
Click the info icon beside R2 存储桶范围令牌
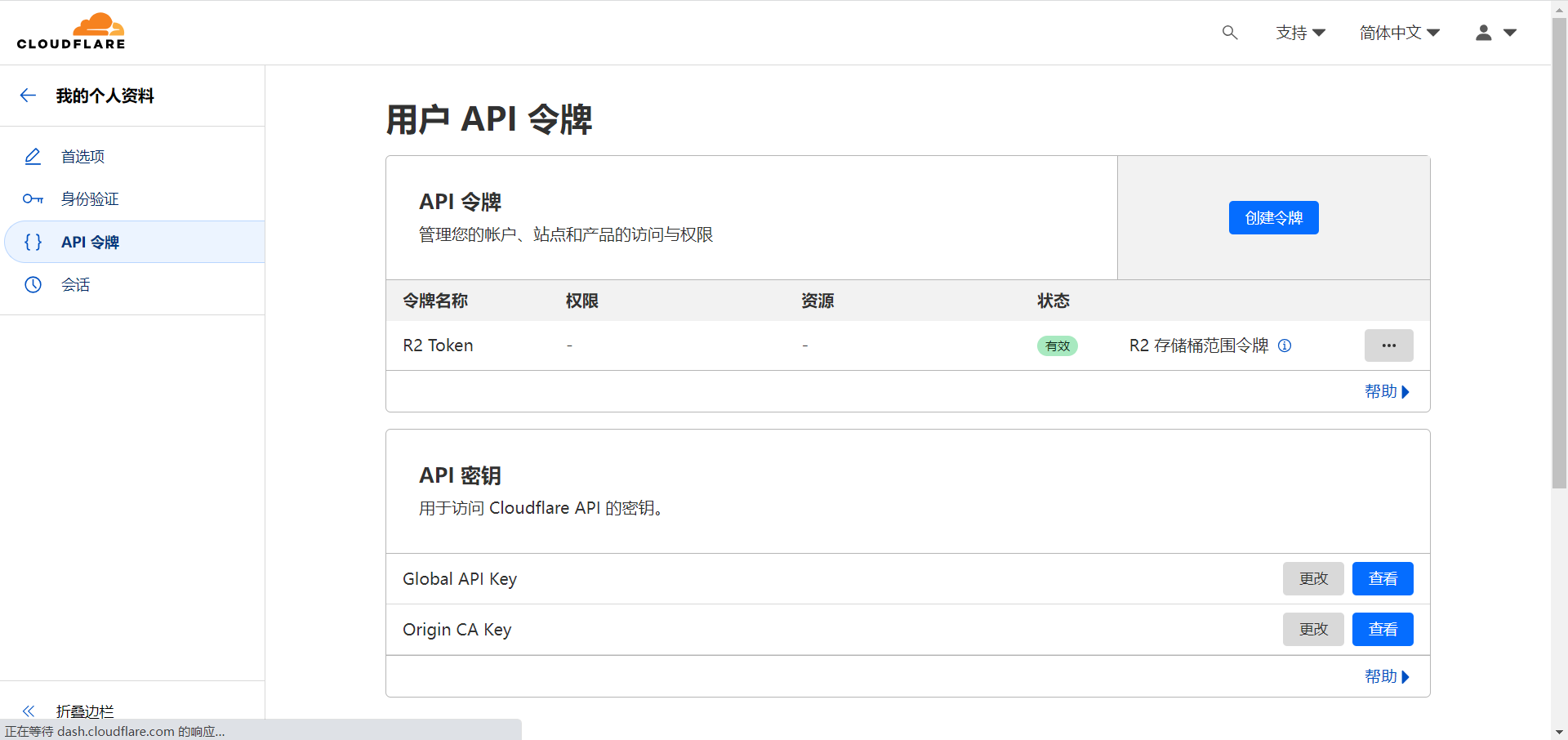pyautogui.click(x=1285, y=345)
